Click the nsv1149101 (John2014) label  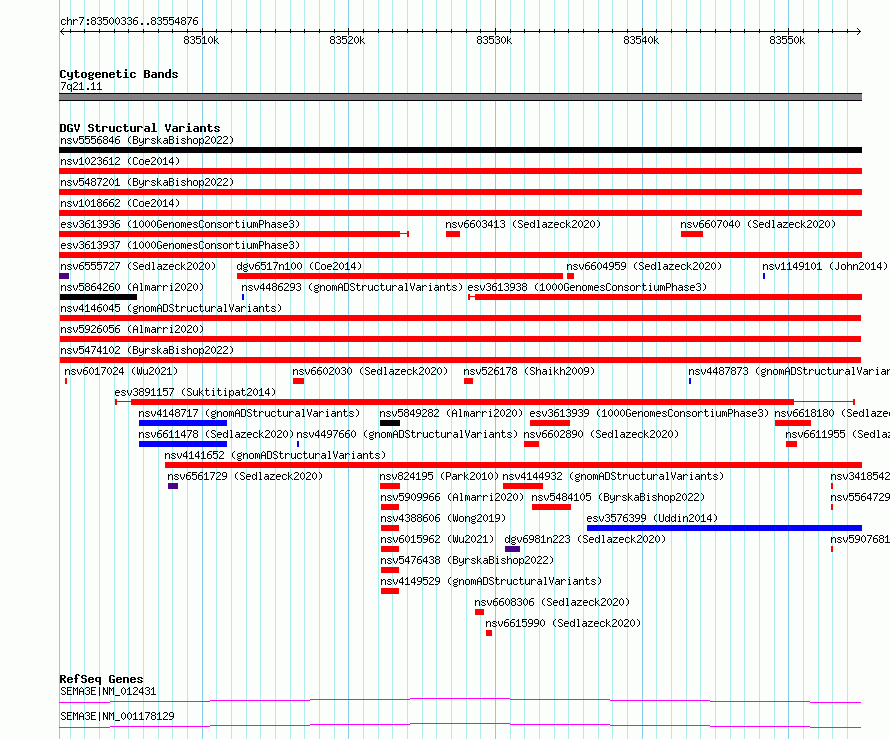click(x=825, y=266)
